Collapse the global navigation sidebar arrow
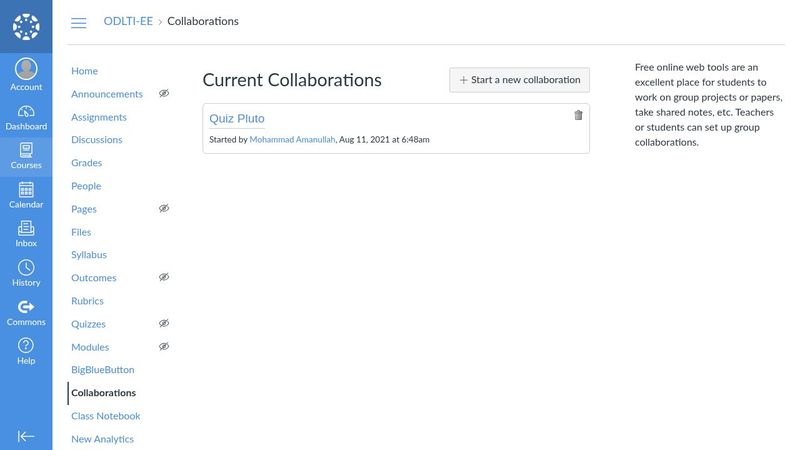This screenshot has height=450, width=800. click(x=26, y=436)
